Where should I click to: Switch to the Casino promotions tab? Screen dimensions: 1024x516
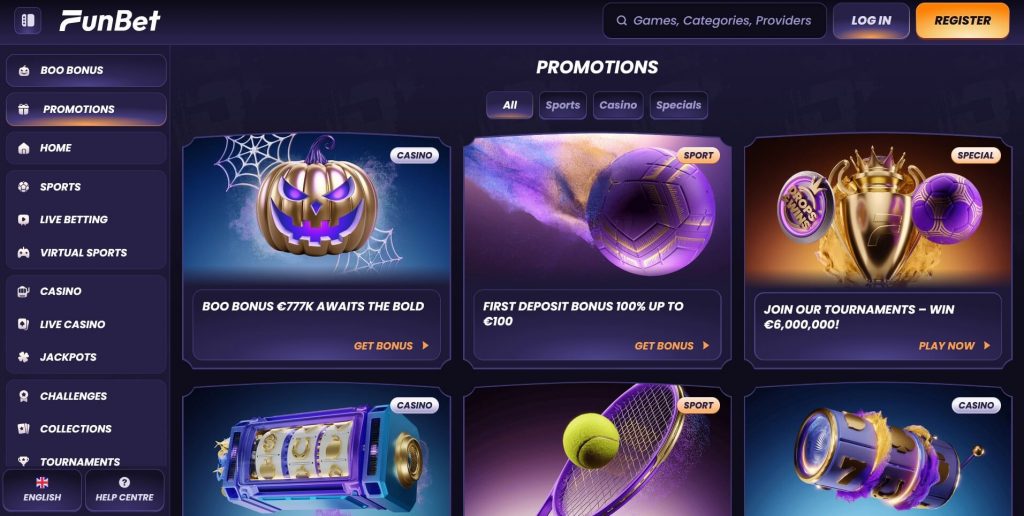tap(618, 105)
